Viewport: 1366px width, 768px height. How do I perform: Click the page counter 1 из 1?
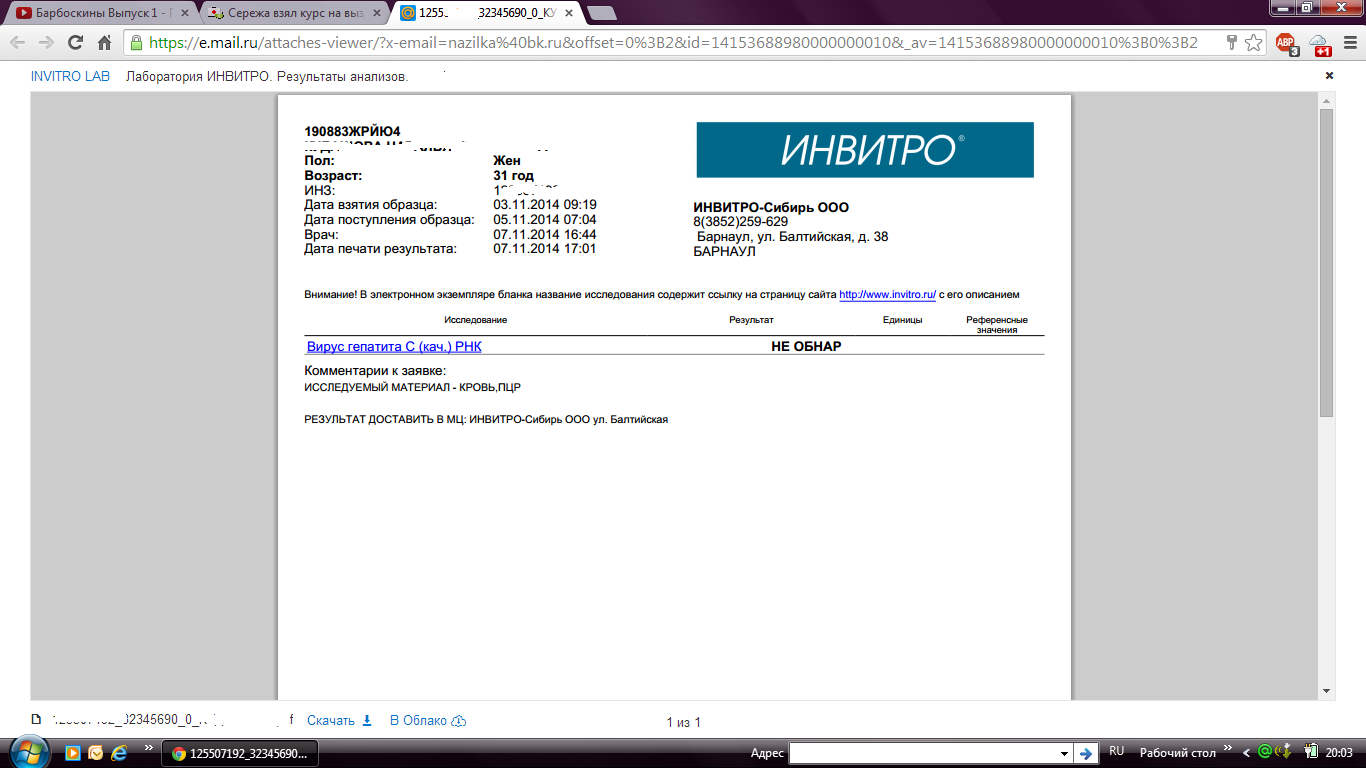click(684, 721)
